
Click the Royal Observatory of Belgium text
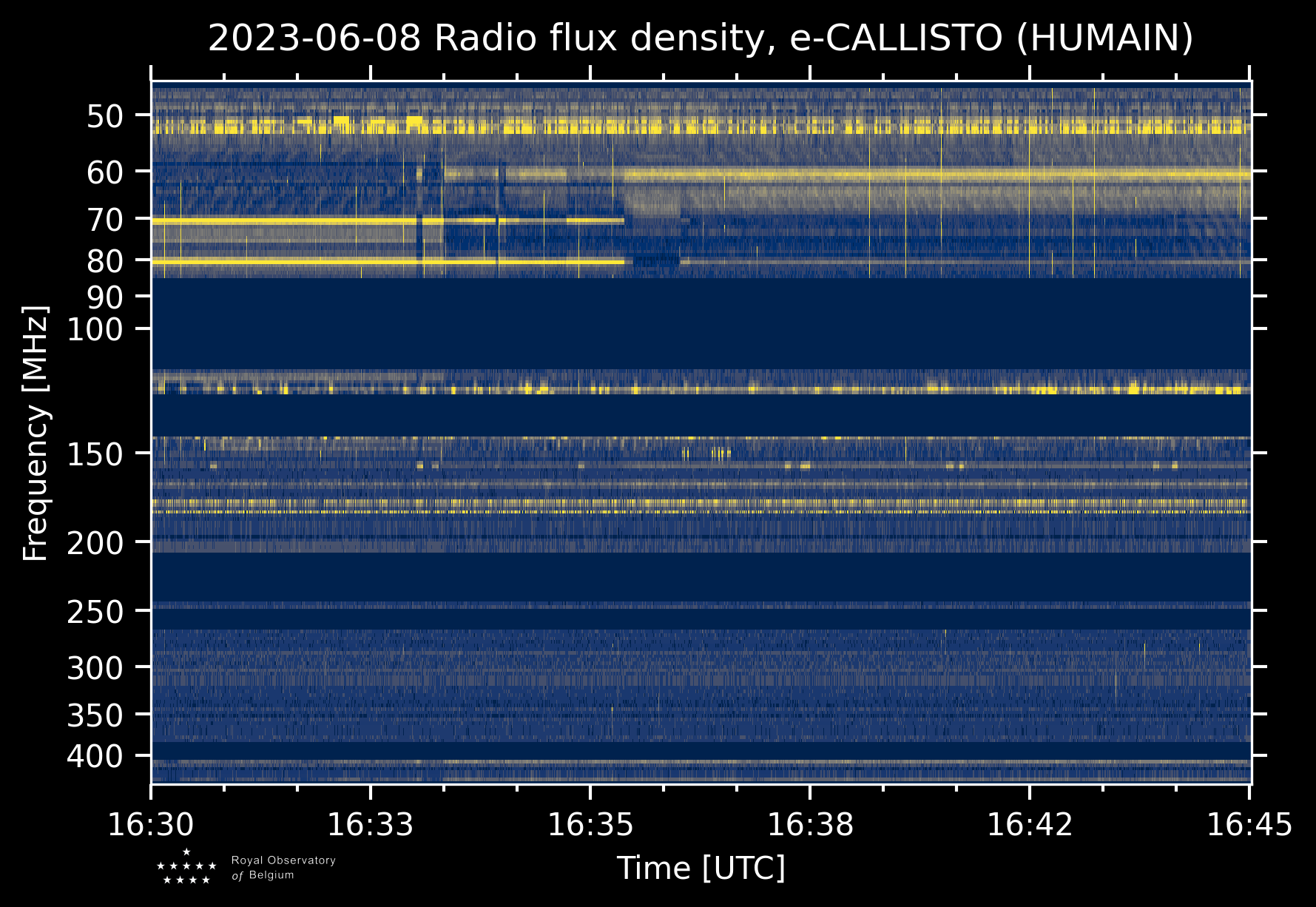click(x=283, y=868)
